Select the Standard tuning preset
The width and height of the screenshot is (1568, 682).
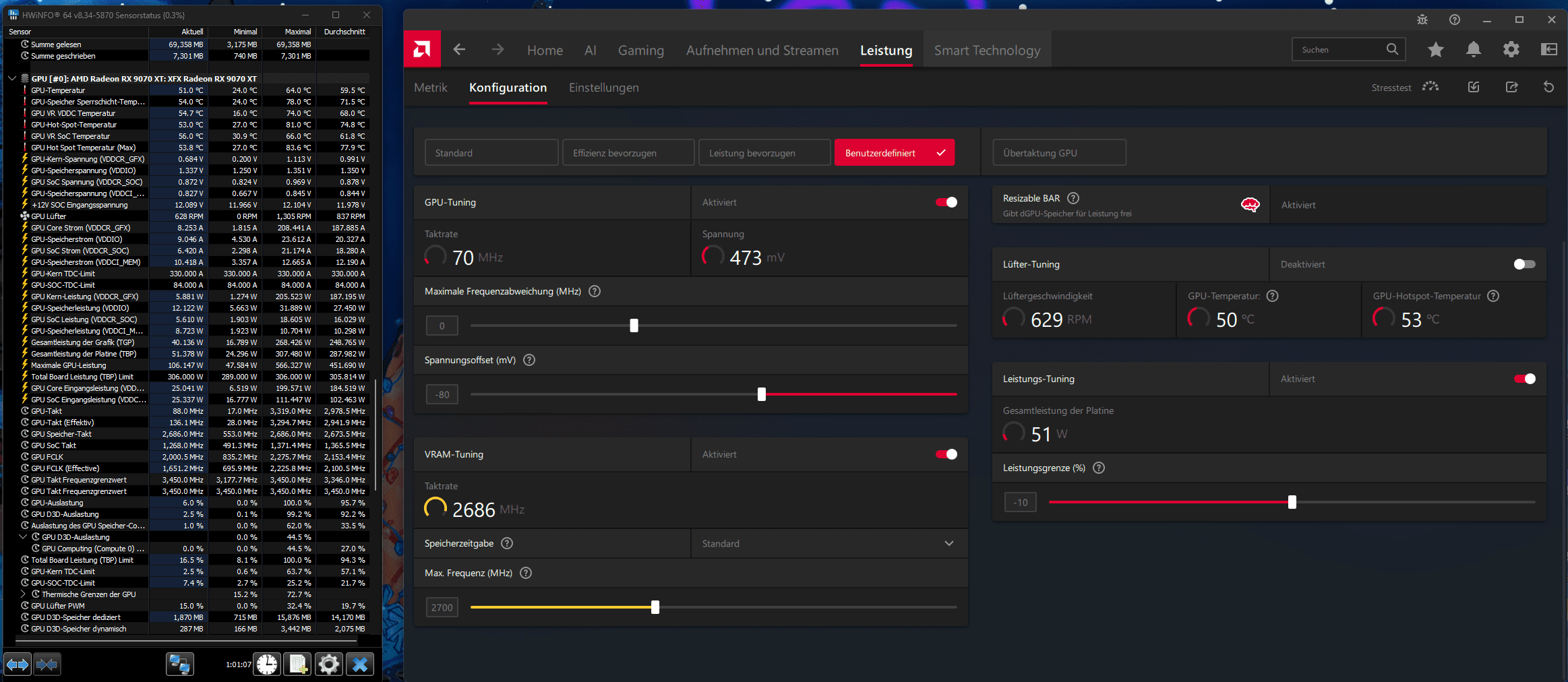click(x=491, y=153)
